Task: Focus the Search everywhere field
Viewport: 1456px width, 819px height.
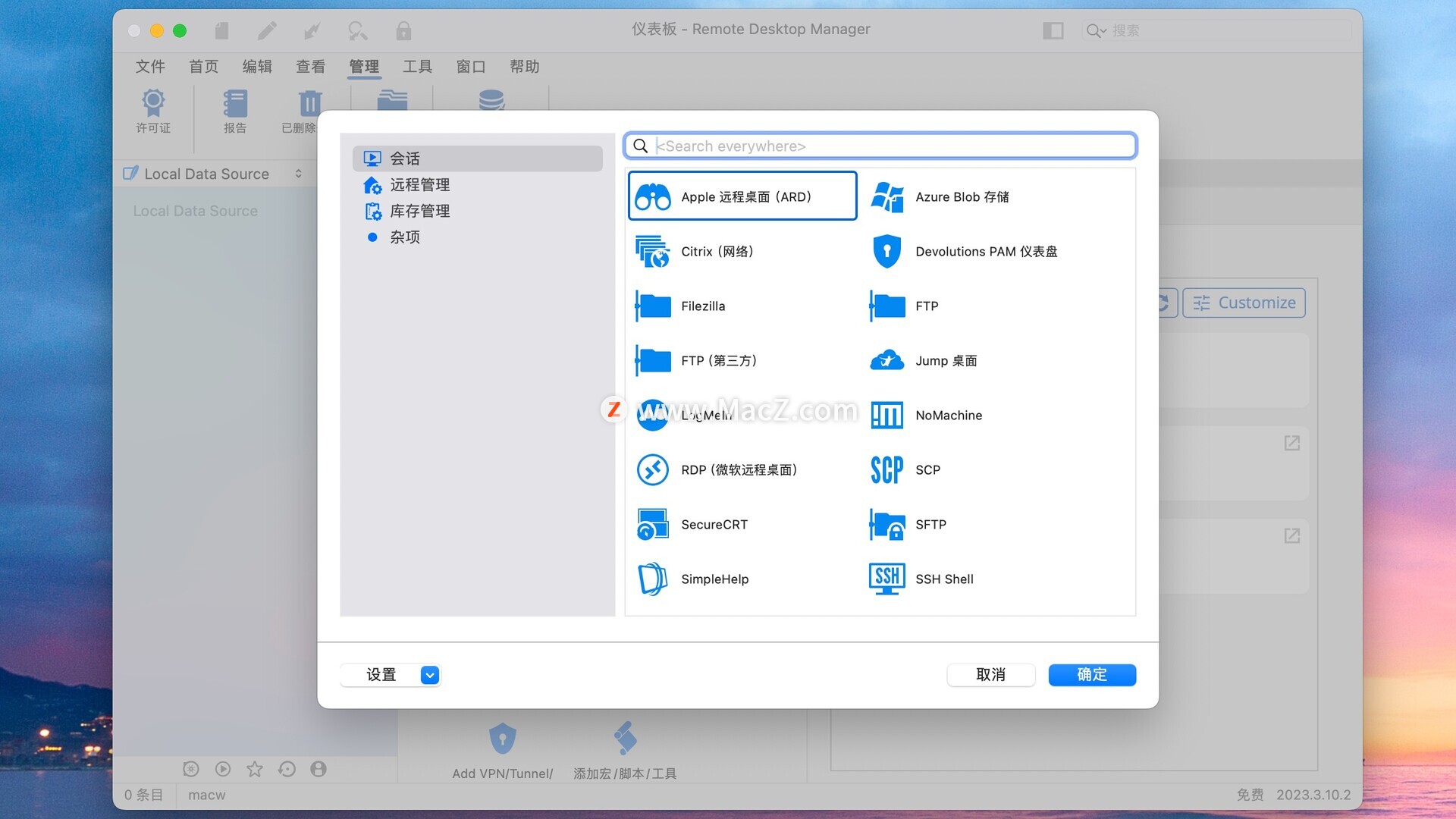Action: [887, 146]
